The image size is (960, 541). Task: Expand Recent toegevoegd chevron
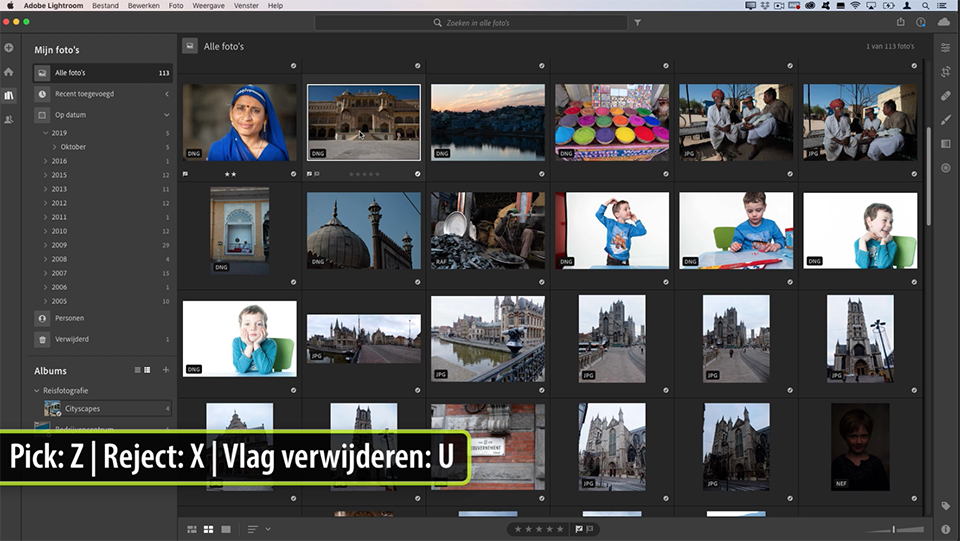click(x=167, y=94)
